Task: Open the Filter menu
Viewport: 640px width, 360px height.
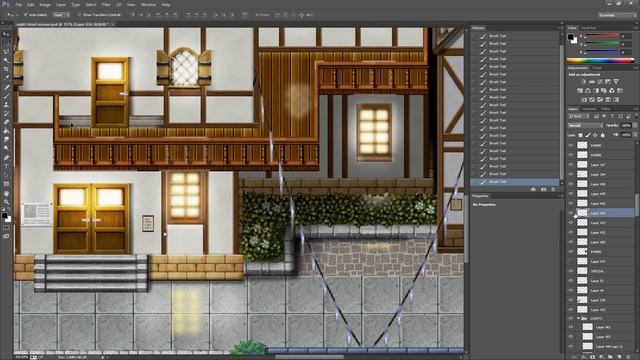Action: [106, 4]
